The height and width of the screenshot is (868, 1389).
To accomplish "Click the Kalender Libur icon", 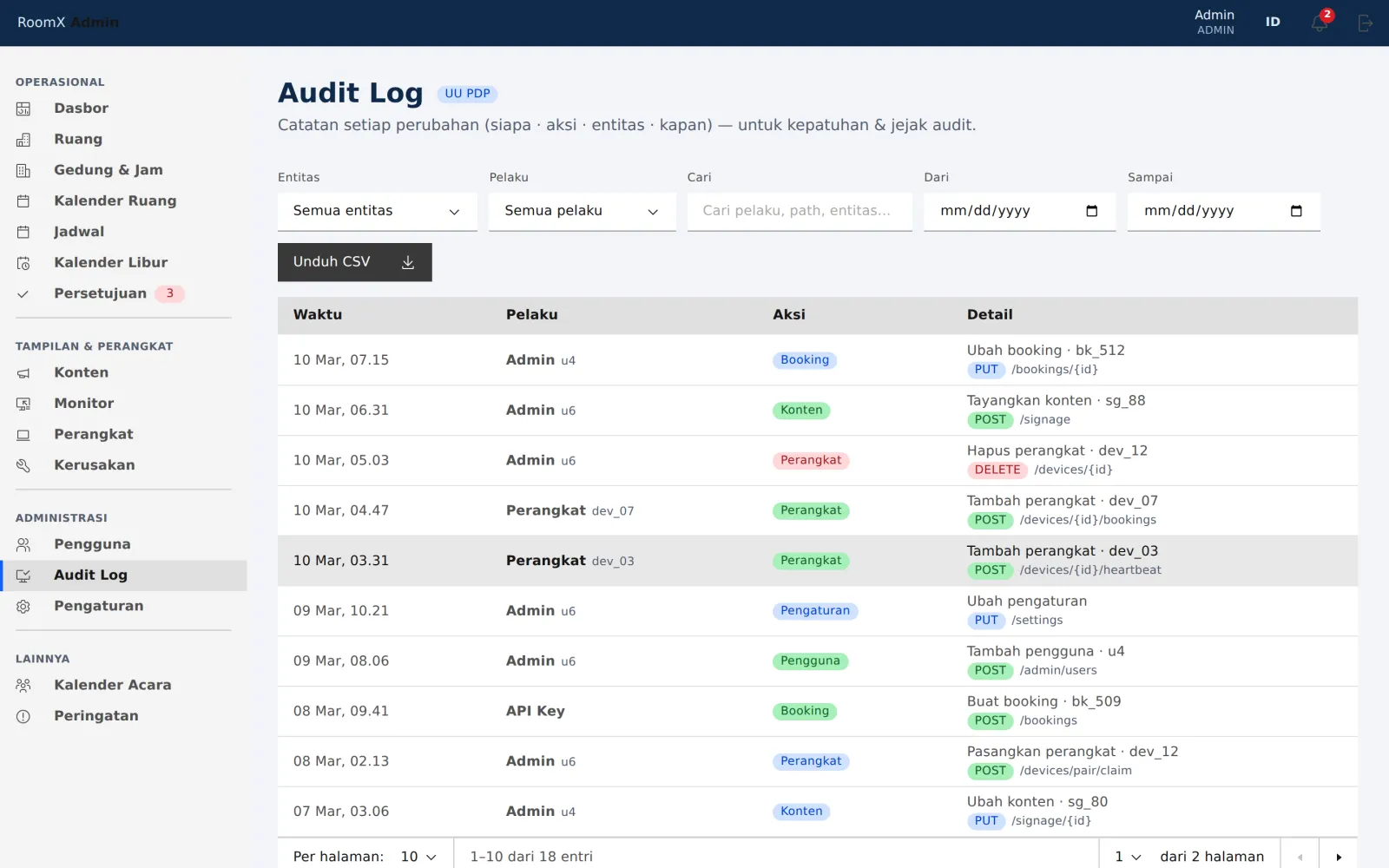I will 23,263.
